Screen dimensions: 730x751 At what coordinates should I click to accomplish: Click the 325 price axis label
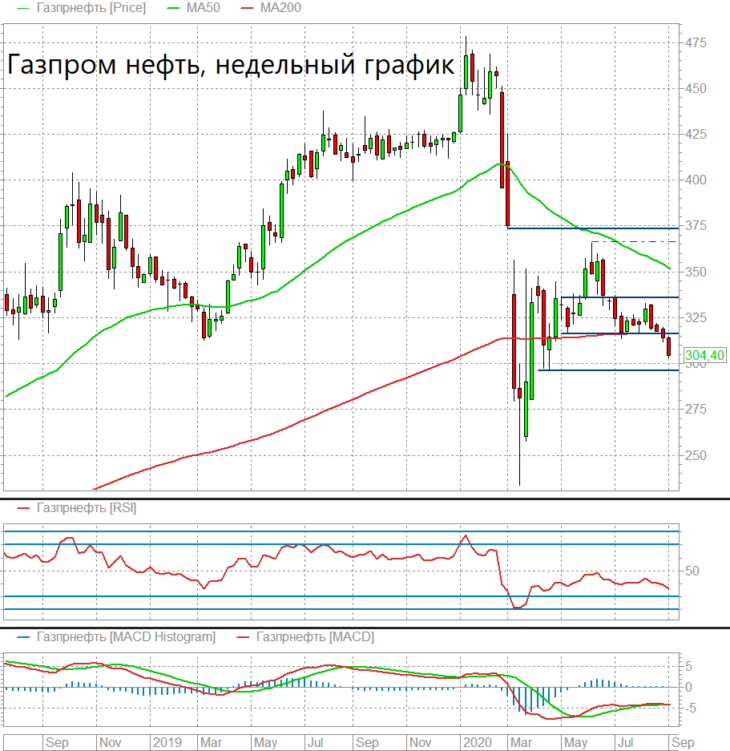point(696,318)
